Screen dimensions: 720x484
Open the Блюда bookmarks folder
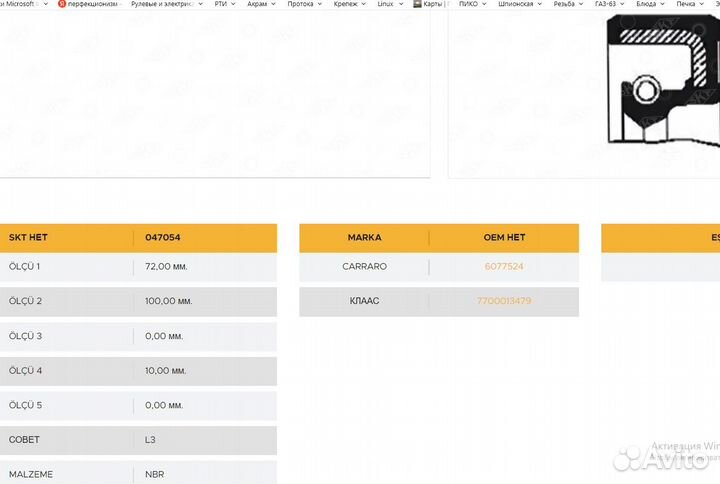(646, 4)
